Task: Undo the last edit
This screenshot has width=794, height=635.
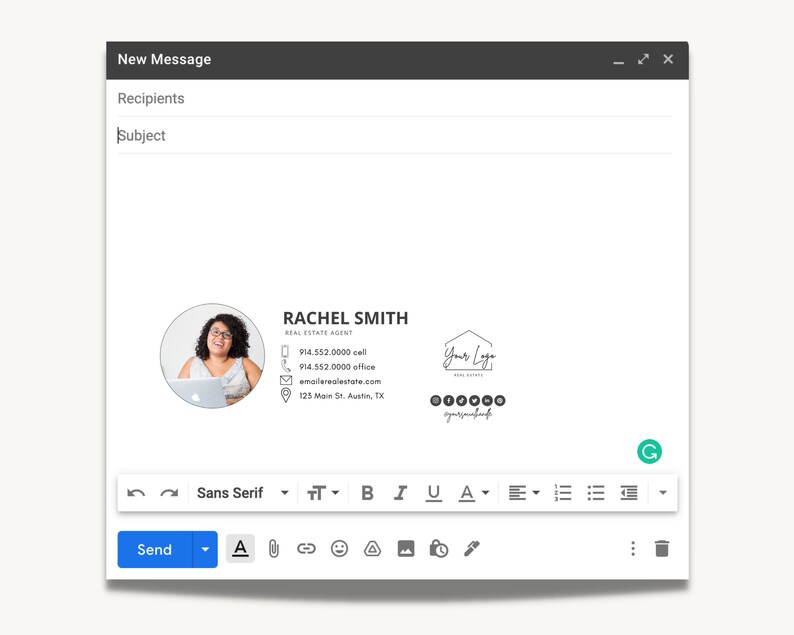Action: 136,493
